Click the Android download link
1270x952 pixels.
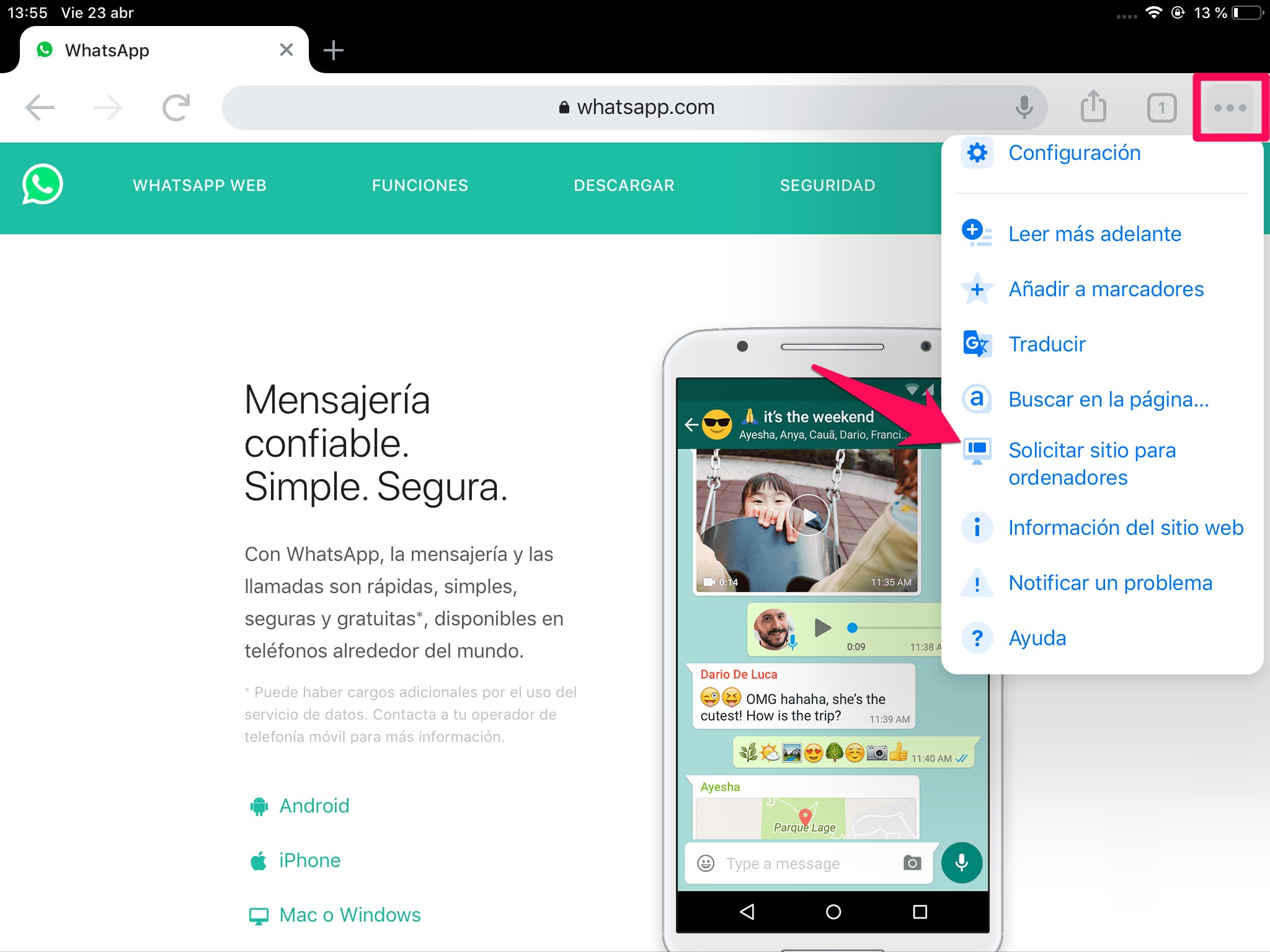pos(315,805)
